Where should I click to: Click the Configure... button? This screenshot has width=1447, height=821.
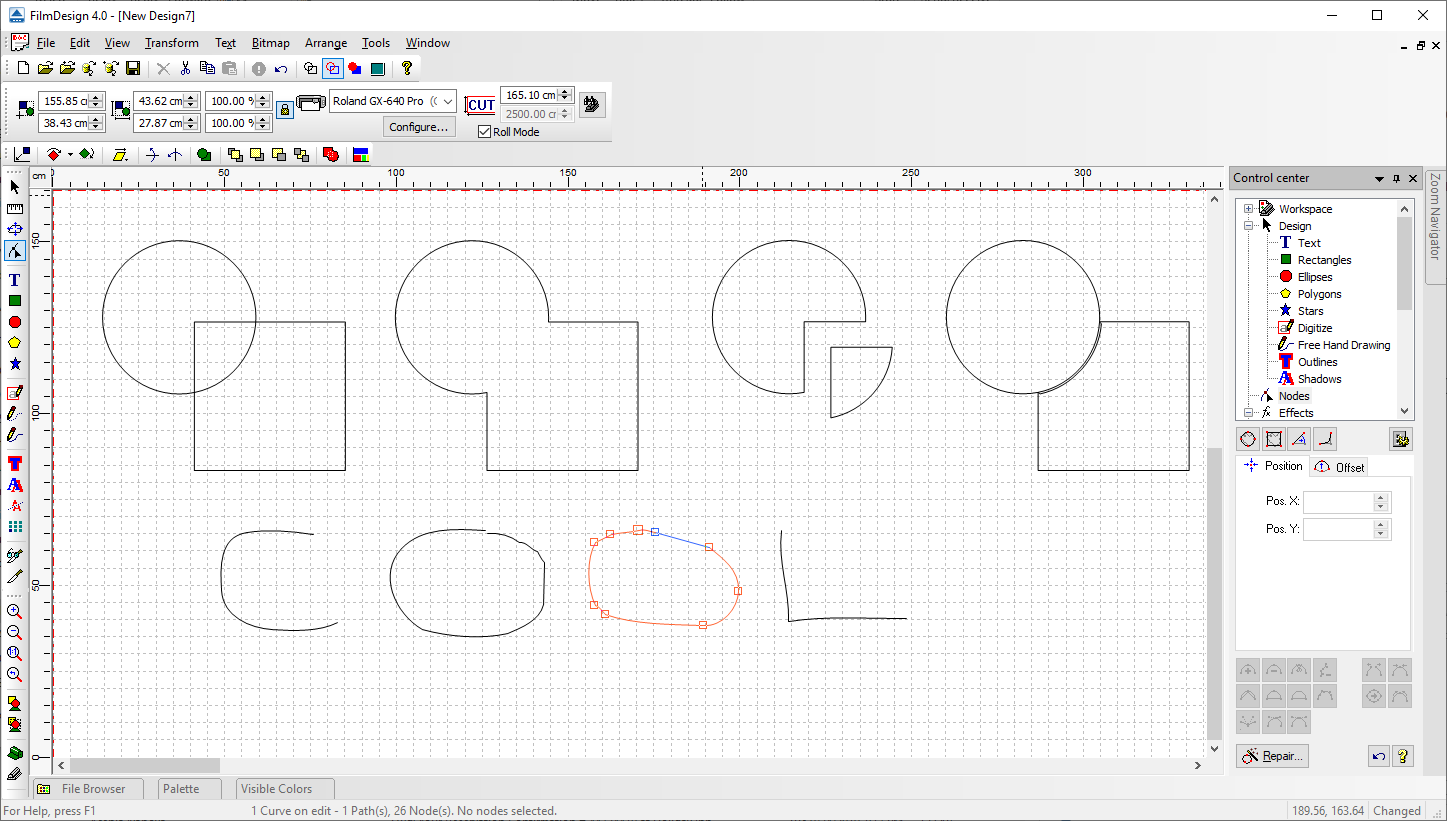pos(419,127)
